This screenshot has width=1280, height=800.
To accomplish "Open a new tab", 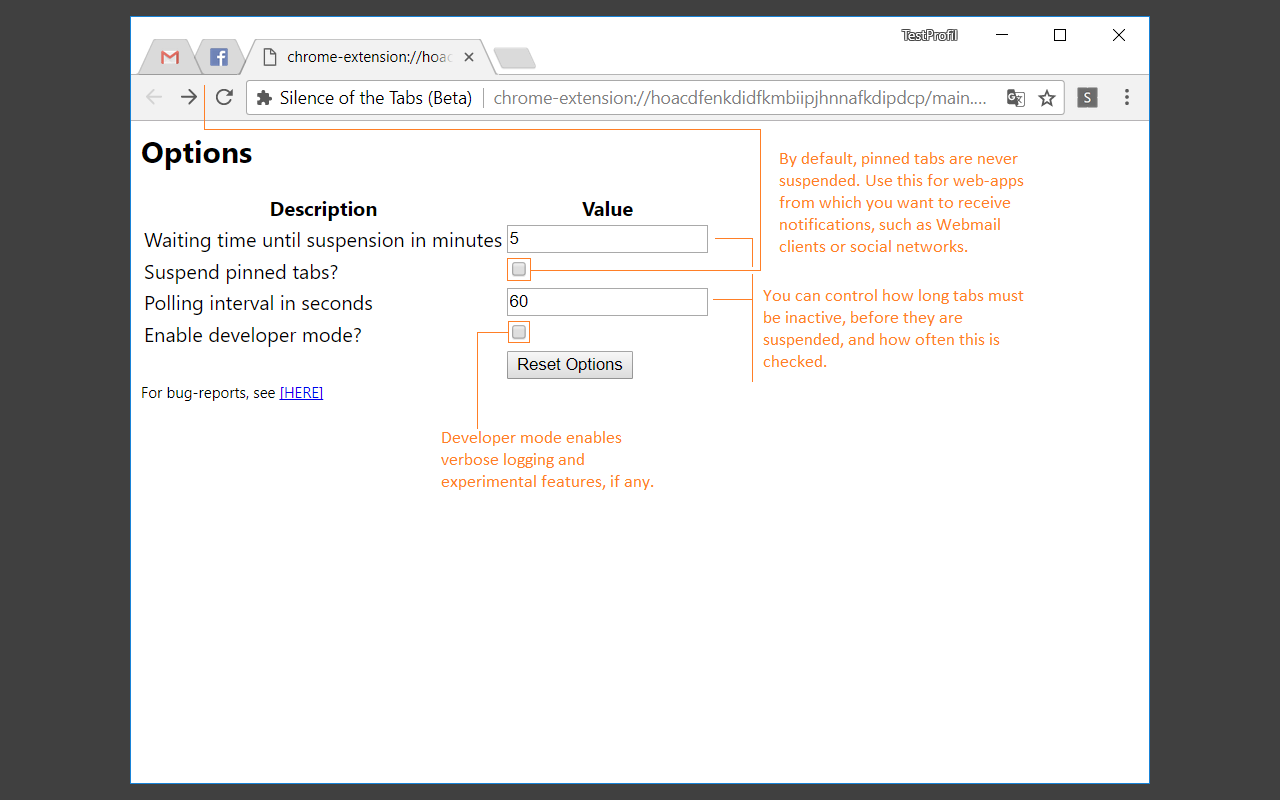I will [x=515, y=58].
